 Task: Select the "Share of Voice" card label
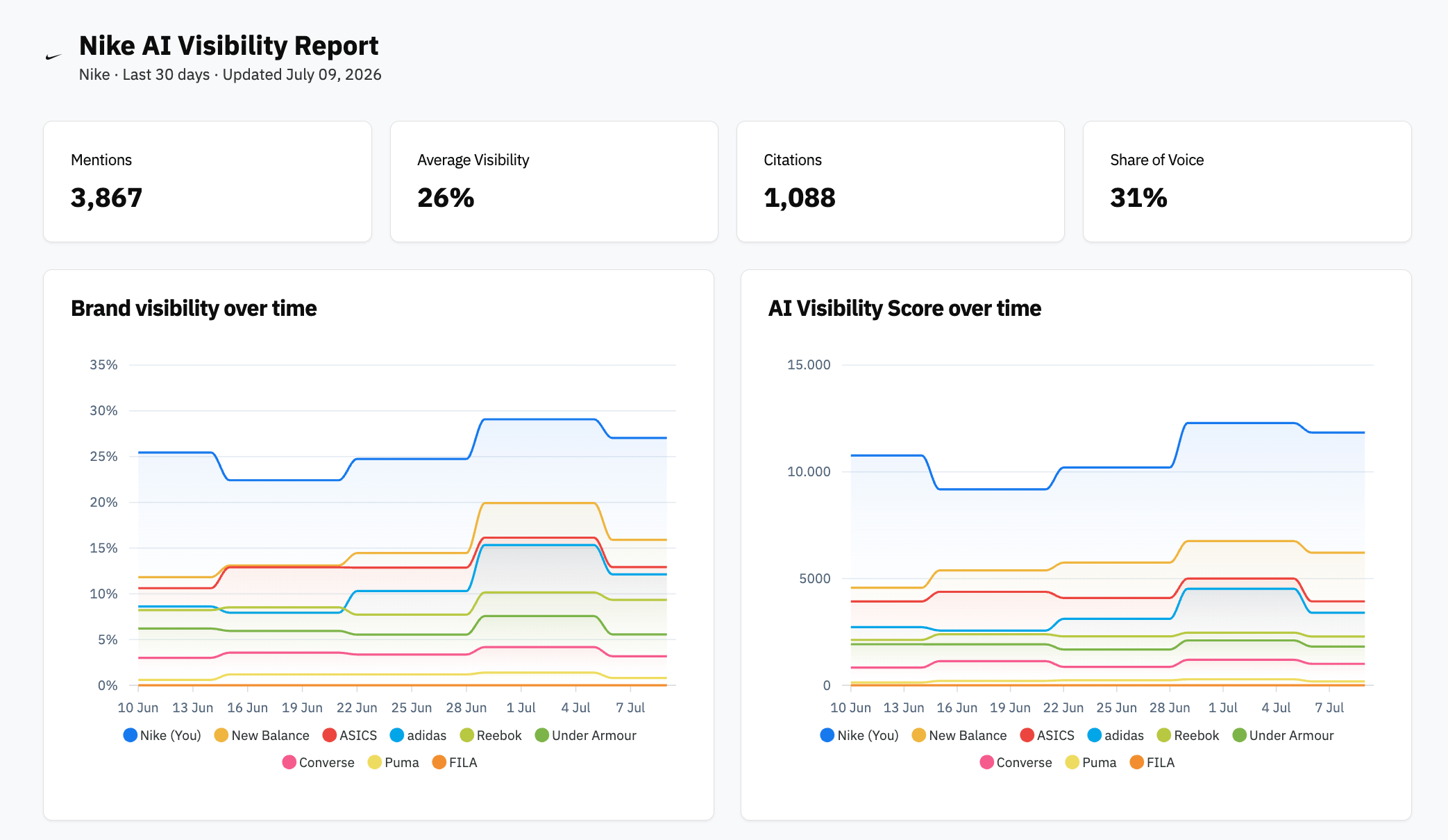pos(1157,160)
